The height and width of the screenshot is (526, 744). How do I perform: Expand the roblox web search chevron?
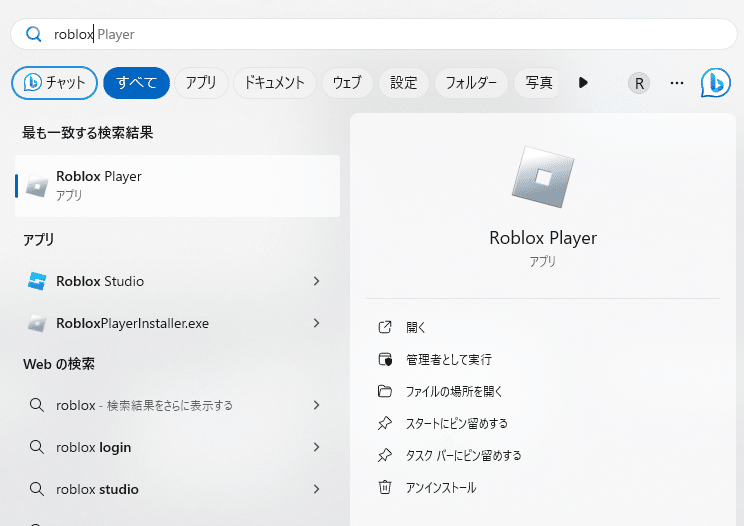316,405
